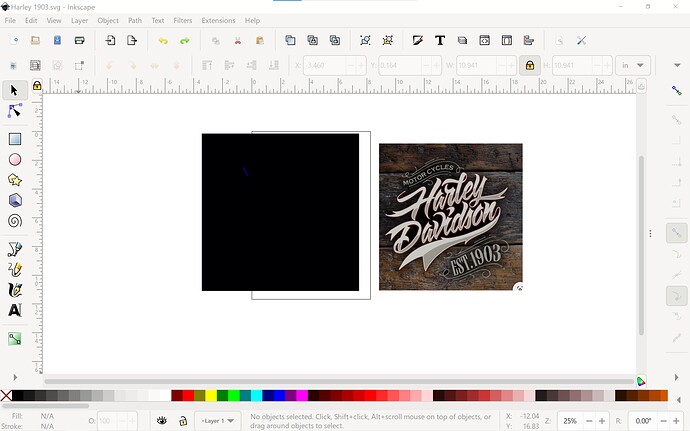Open the File menu
The image size is (690, 431).
pos(10,20)
